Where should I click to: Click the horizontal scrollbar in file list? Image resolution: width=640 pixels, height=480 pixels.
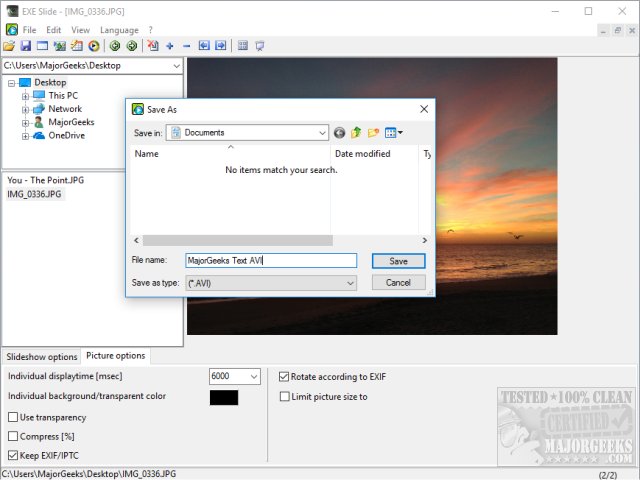(238, 240)
